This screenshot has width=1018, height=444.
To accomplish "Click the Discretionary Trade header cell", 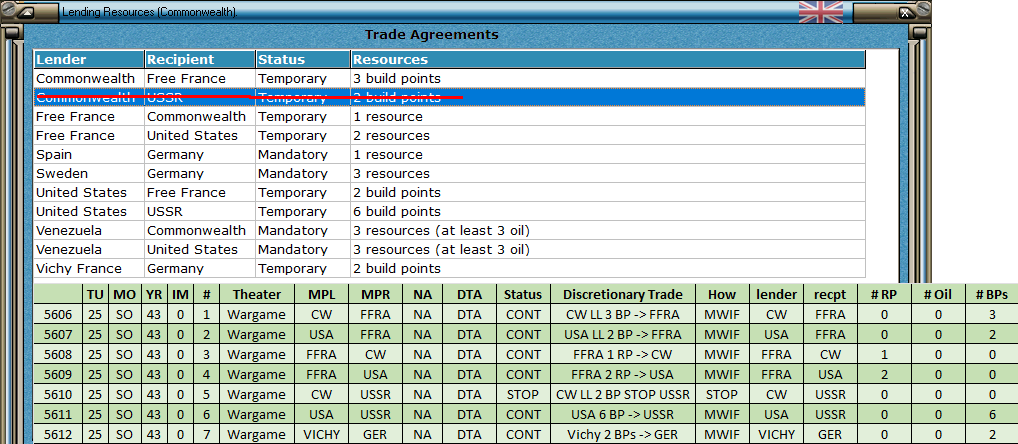I will [623, 294].
